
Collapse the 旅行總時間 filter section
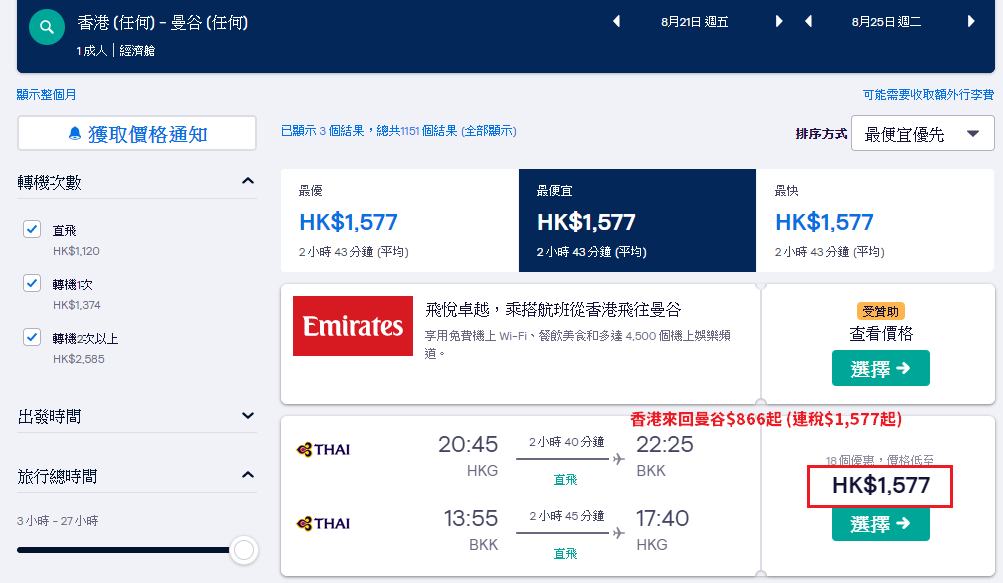[248, 475]
